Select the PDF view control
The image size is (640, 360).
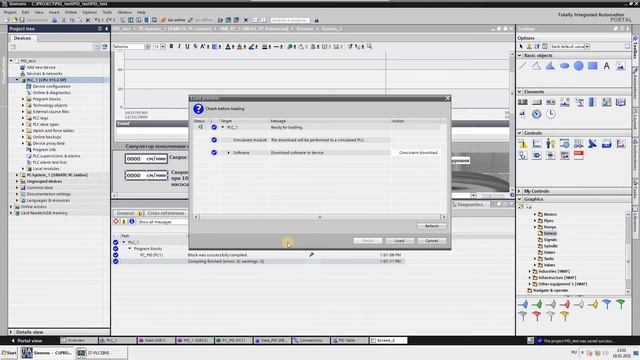pyautogui.click(x=578, y=155)
